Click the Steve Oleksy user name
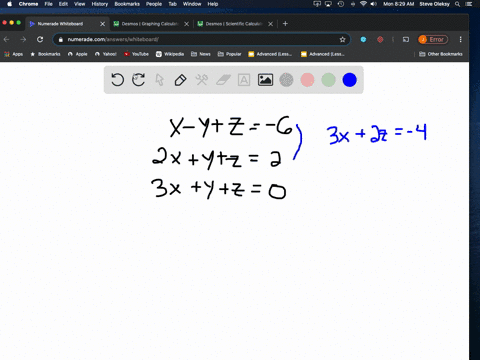The image size is (480, 360). pyautogui.click(x=434, y=4)
